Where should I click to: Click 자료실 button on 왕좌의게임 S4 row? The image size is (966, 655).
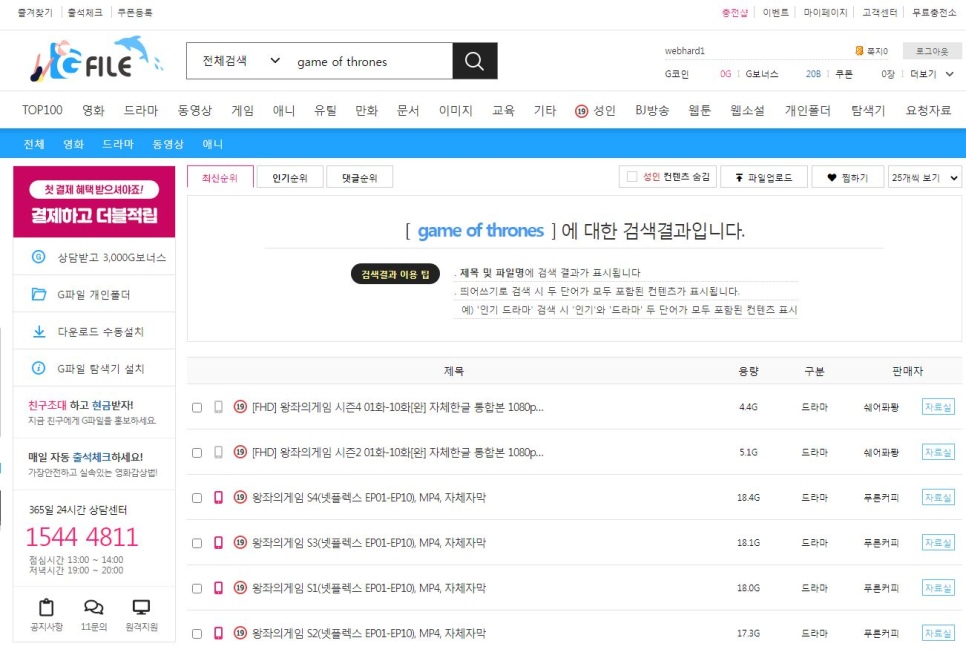pyautogui.click(x=938, y=497)
